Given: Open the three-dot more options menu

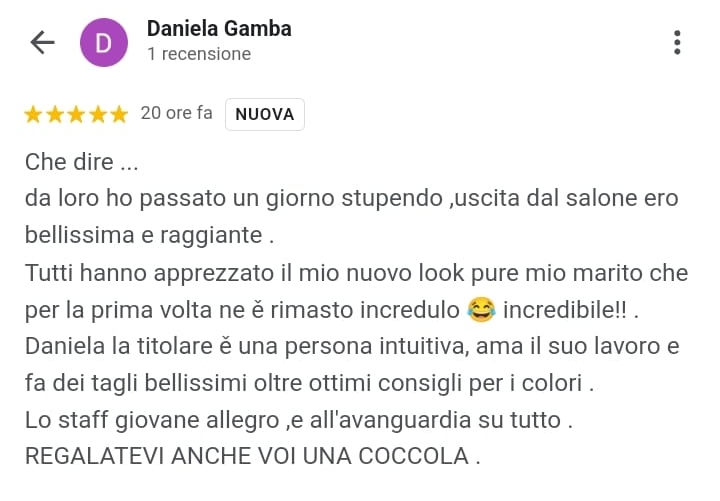Looking at the screenshot, I should click(677, 43).
